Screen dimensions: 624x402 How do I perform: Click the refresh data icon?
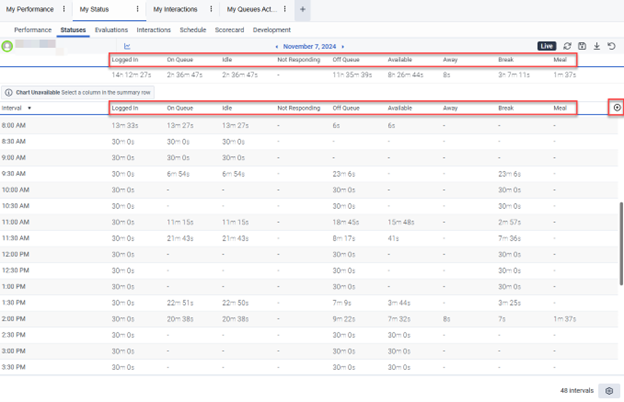coord(568,46)
